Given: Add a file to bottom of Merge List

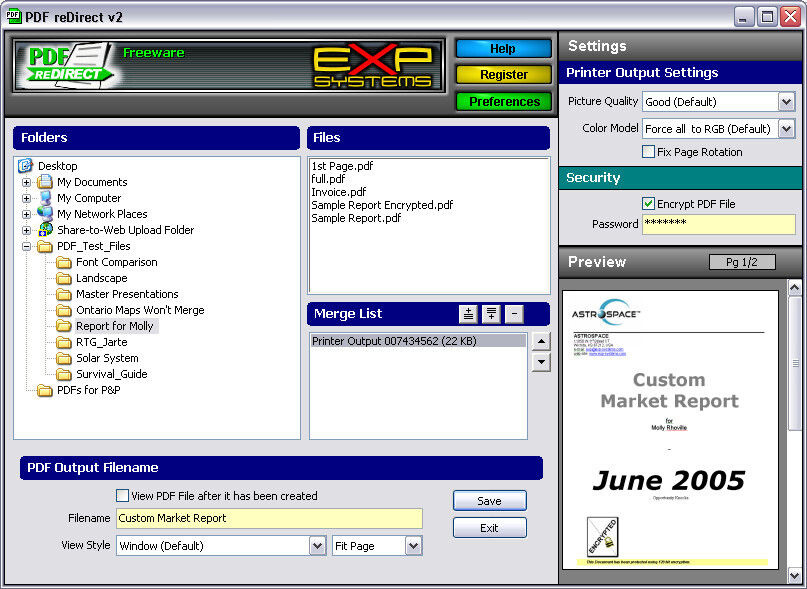Looking at the screenshot, I should (x=490, y=313).
